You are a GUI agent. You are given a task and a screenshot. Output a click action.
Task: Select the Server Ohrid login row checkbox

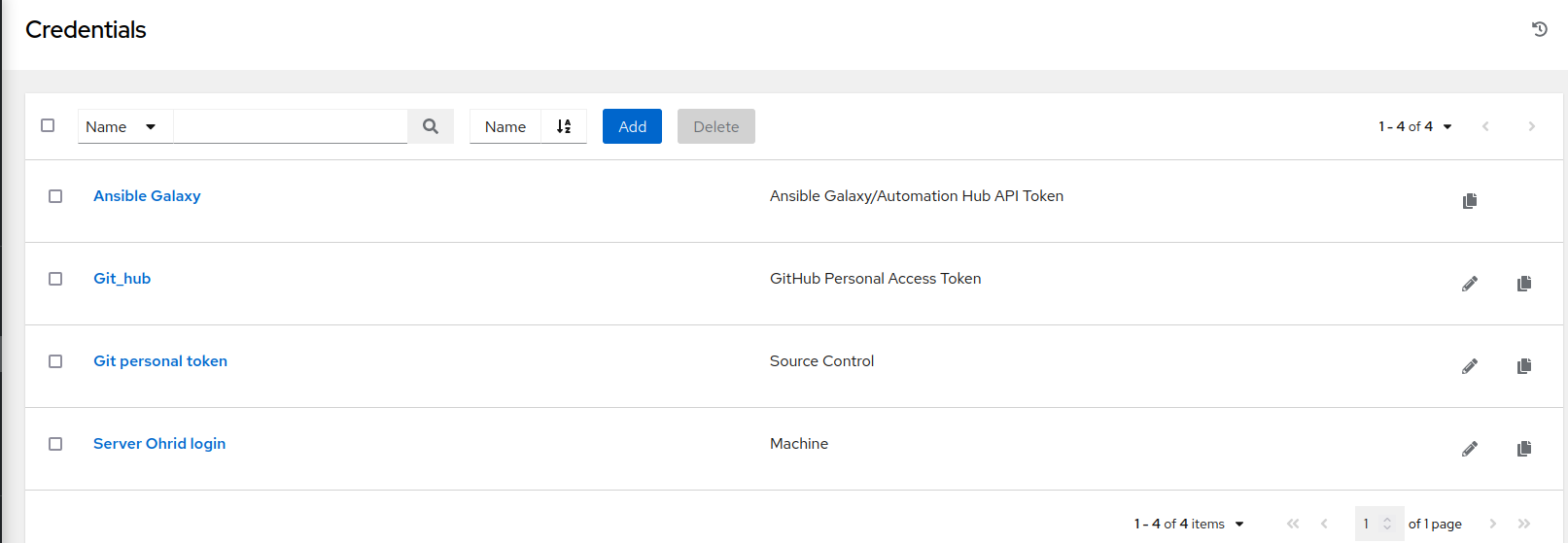(x=55, y=444)
